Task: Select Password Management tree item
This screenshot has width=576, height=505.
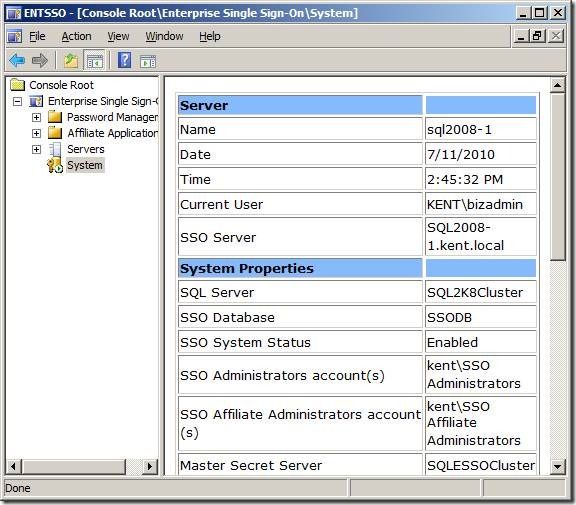Action: pos(112,117)
